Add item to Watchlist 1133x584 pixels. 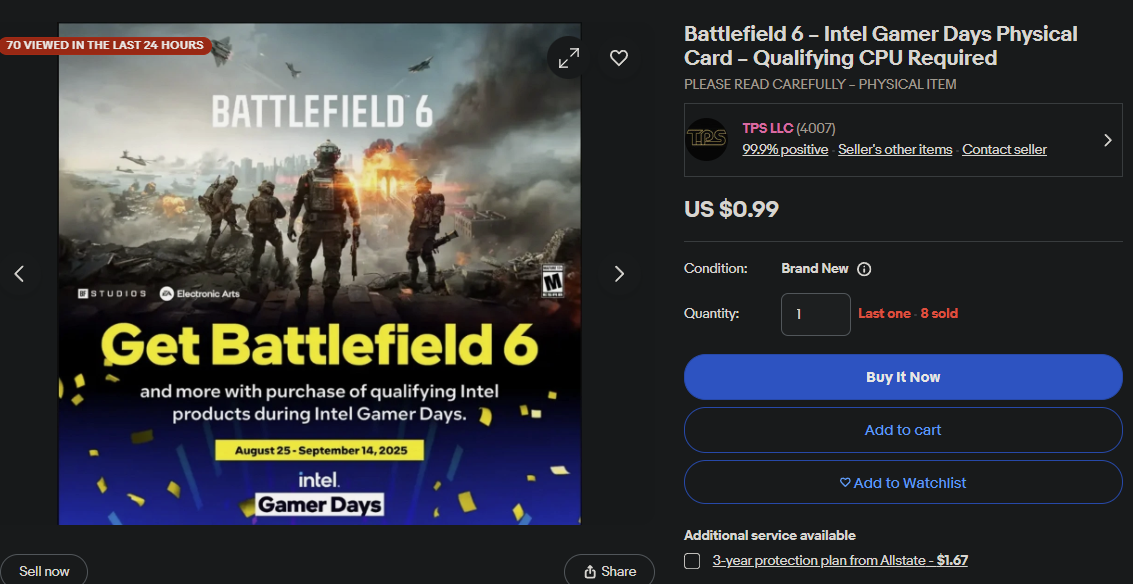(x=902, y=482)
